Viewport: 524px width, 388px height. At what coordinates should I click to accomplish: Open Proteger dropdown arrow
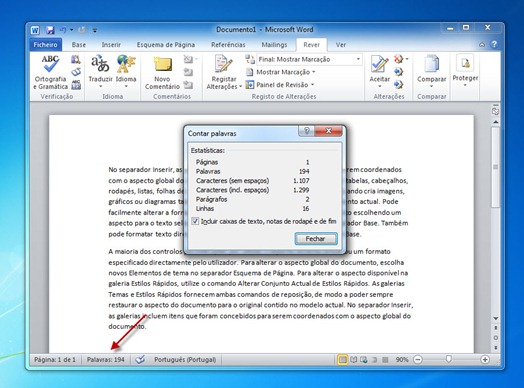pos(465,86)
